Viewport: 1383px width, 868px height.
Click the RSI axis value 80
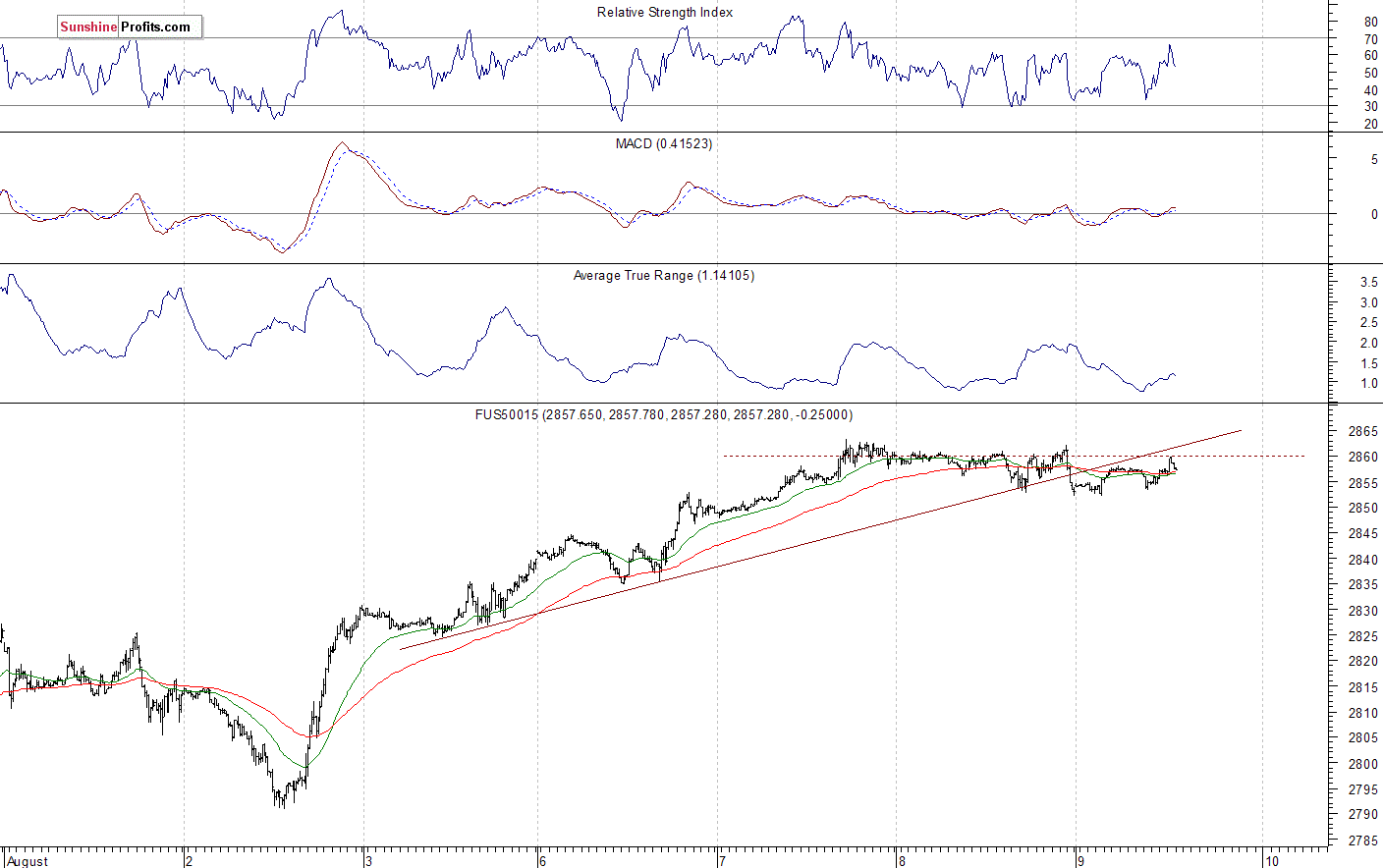[1370, 22]
